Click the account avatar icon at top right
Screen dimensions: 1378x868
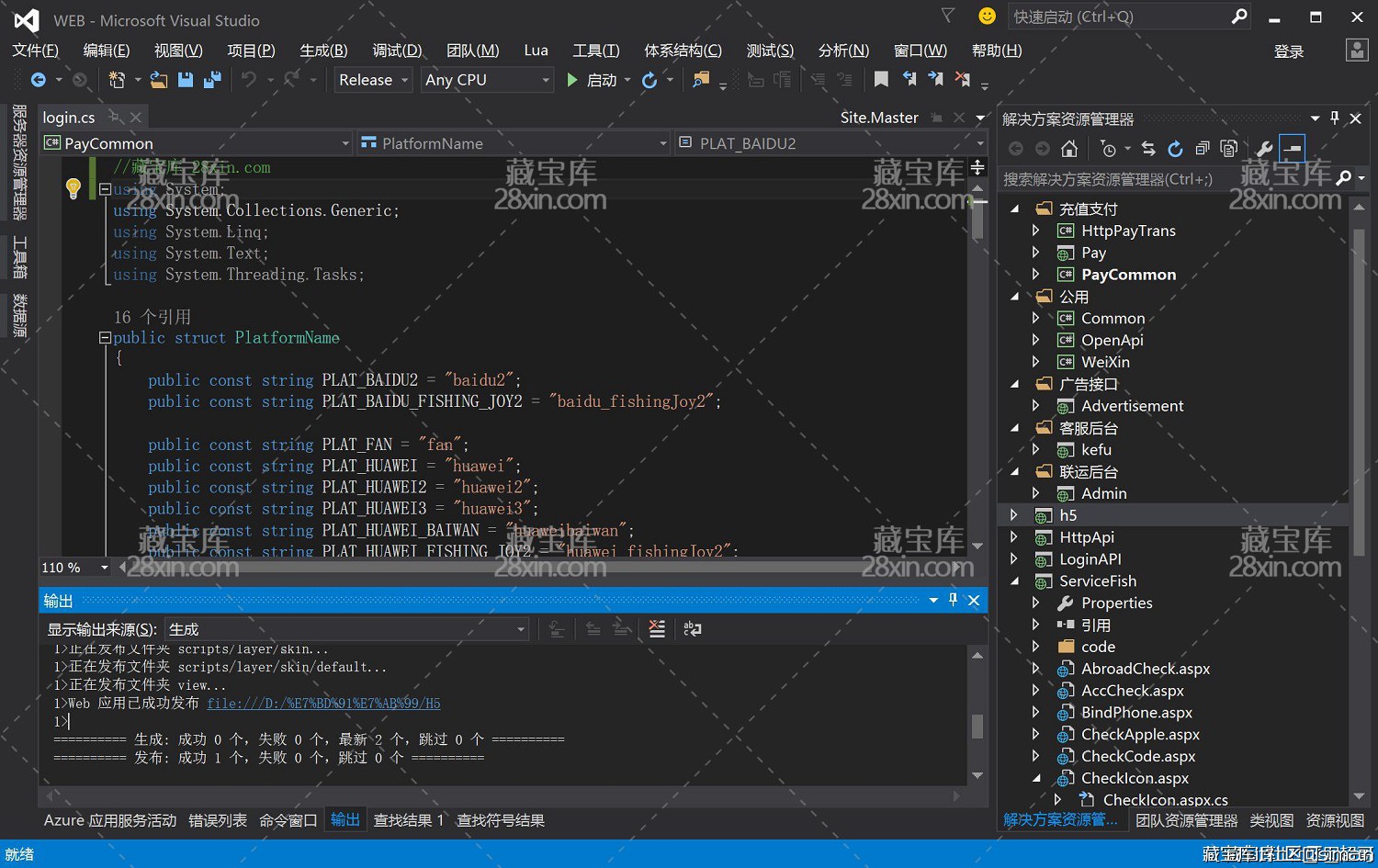1357,51
